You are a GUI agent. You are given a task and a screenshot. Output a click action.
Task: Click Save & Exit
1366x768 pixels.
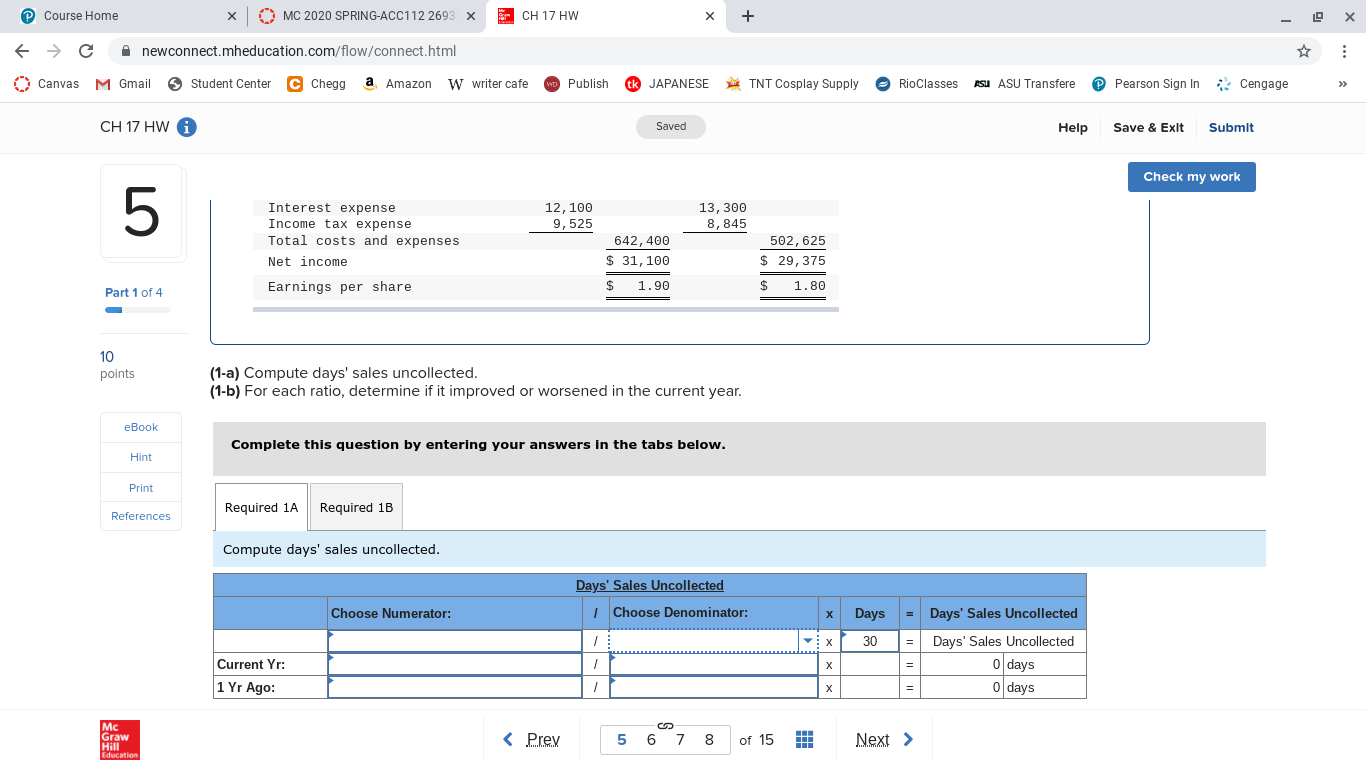coord(1148,127)
